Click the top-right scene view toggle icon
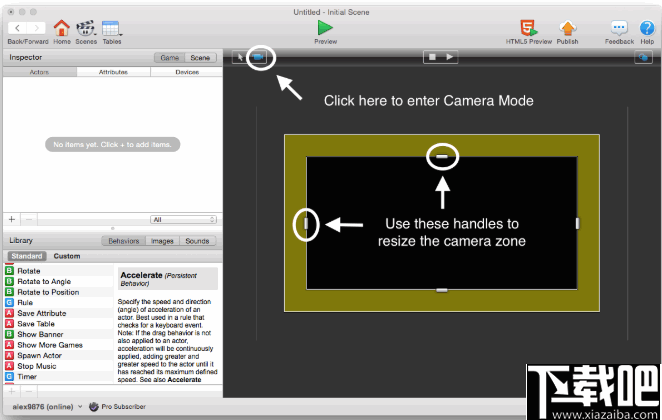The height and width of the screenshot is (420, 662). pyautogui.click(x=643, y=57)
